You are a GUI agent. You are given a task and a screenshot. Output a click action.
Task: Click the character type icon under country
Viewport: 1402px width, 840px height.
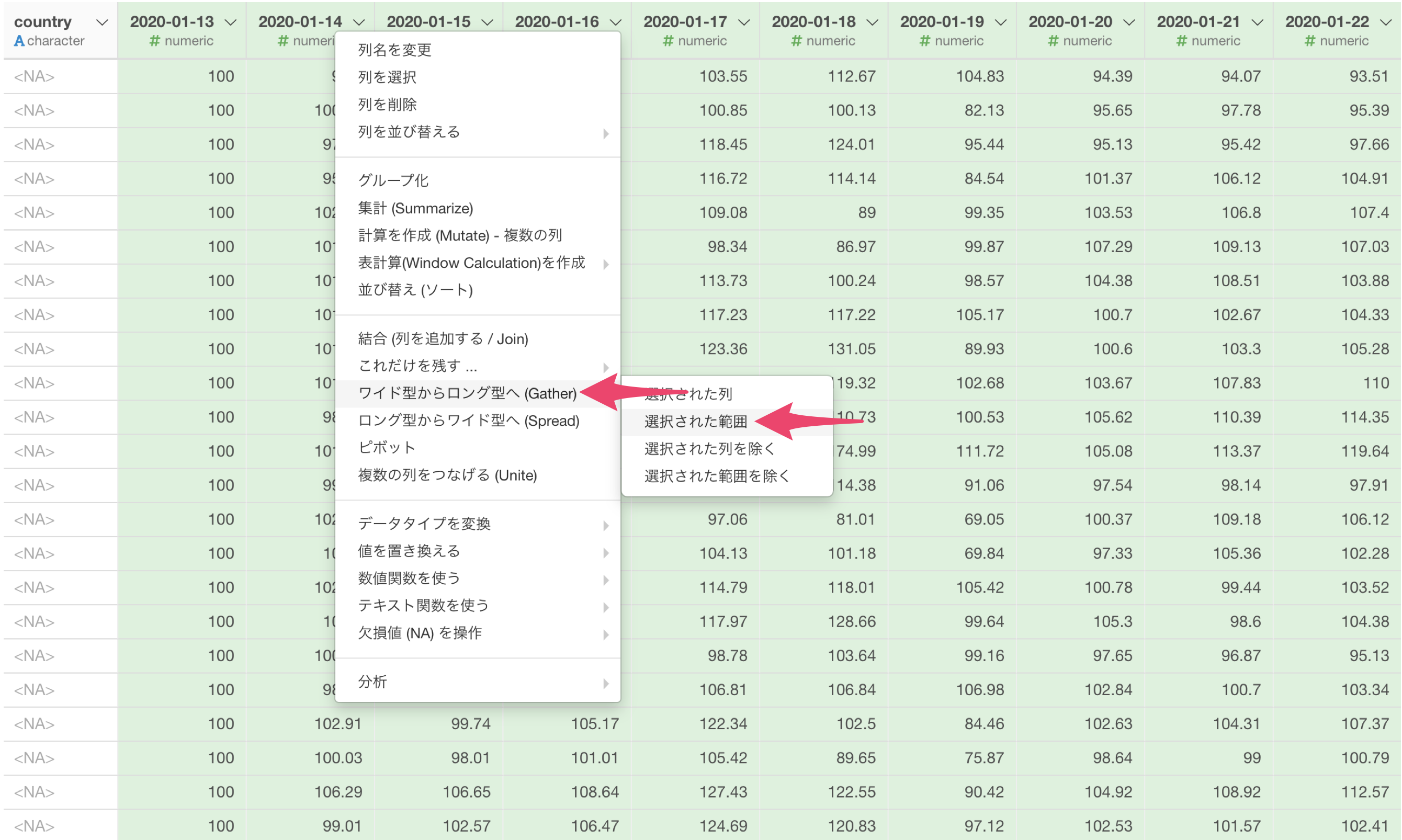click(x=19, y=41)
